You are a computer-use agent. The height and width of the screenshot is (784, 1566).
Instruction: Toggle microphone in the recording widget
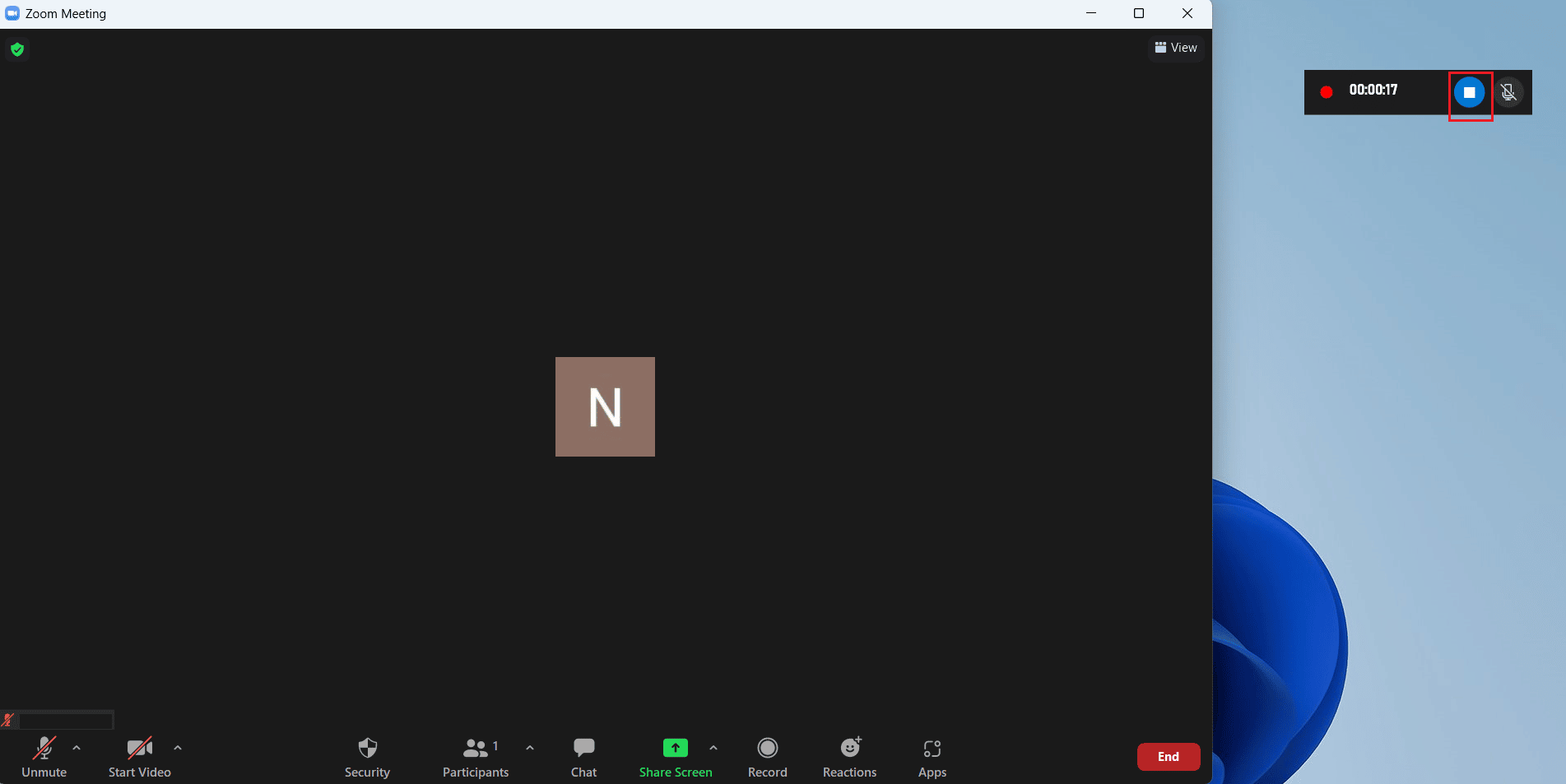1509,92
